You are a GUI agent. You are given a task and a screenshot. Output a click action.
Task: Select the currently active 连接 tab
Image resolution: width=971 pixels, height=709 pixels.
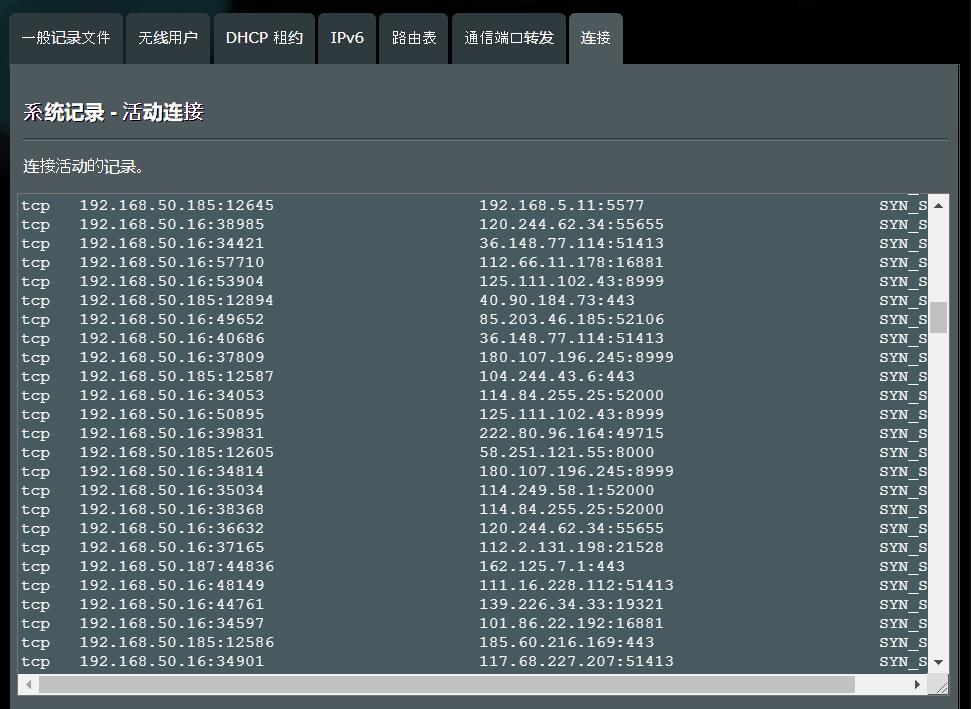(x=595, y=38)
